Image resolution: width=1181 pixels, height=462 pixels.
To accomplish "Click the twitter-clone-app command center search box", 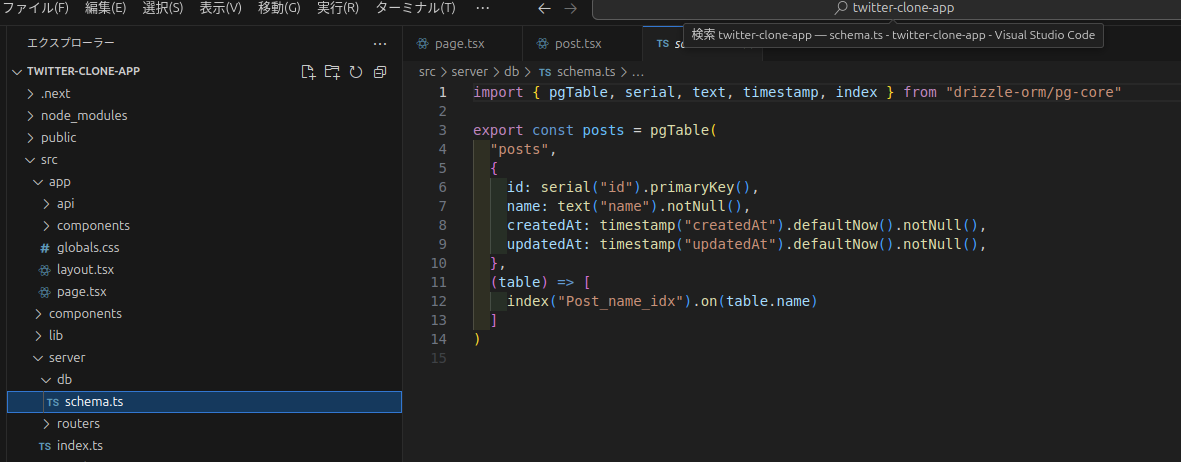I will click(x=887, y=8).
